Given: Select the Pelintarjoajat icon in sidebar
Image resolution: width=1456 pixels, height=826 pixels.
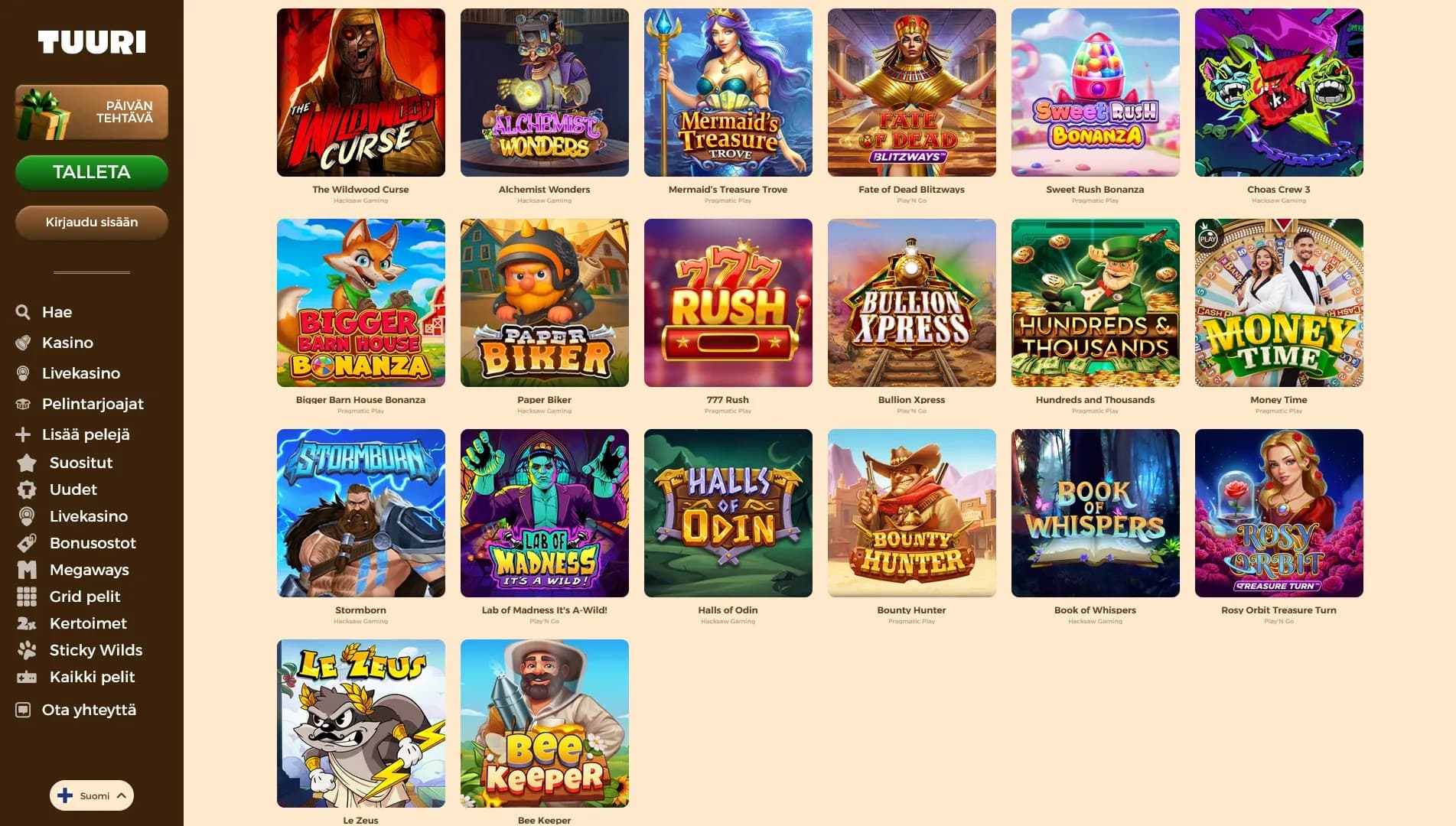Looking at the screenshot, I should point(23,404).
